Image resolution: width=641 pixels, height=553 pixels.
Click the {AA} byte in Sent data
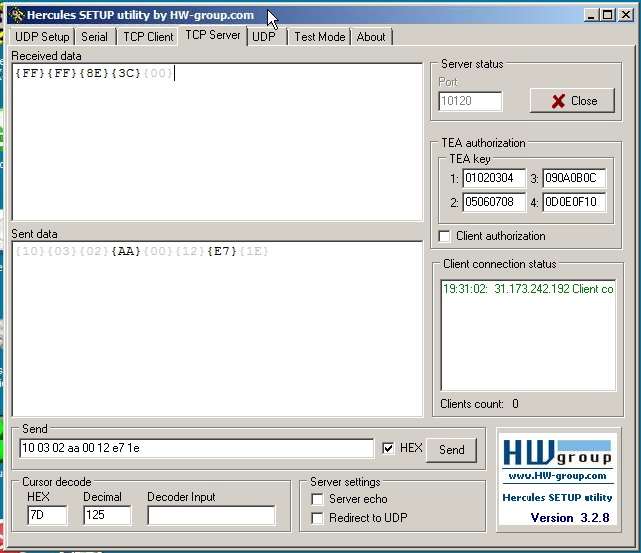(x=126, y=251)
